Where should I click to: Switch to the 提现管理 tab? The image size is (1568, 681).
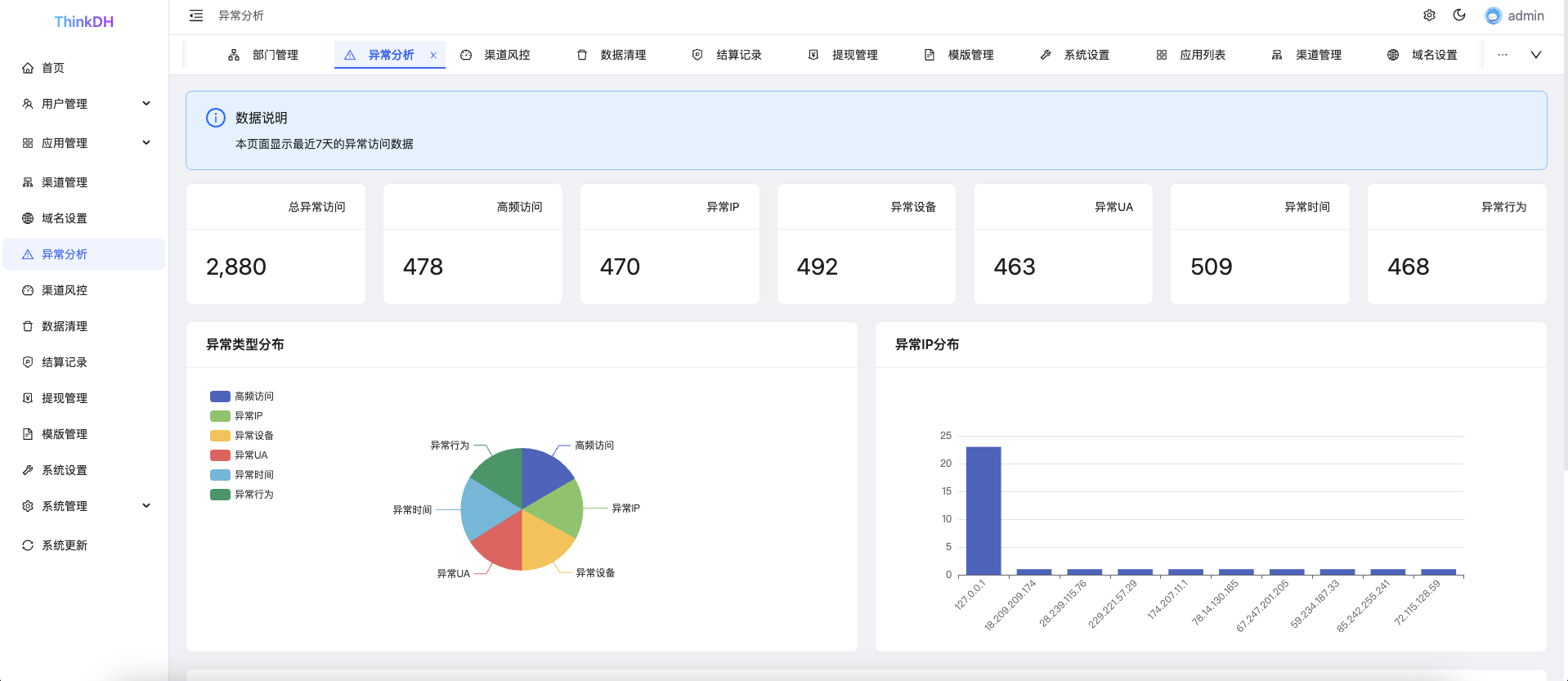click(x=844, y=55)
